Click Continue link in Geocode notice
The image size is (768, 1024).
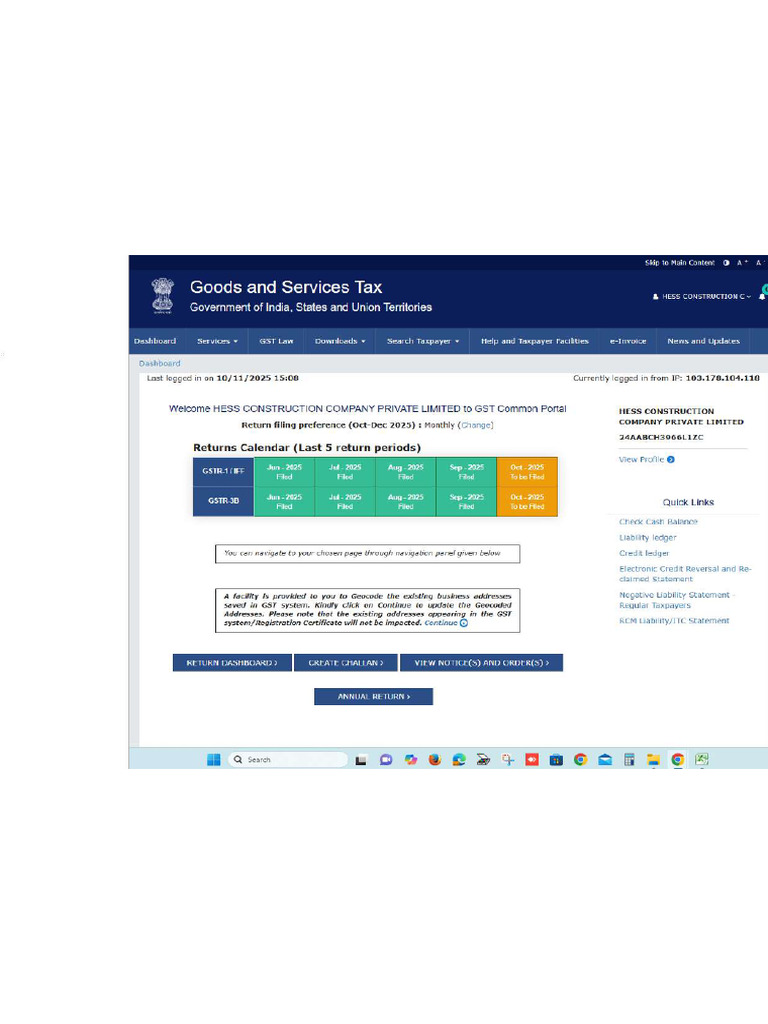446,623
